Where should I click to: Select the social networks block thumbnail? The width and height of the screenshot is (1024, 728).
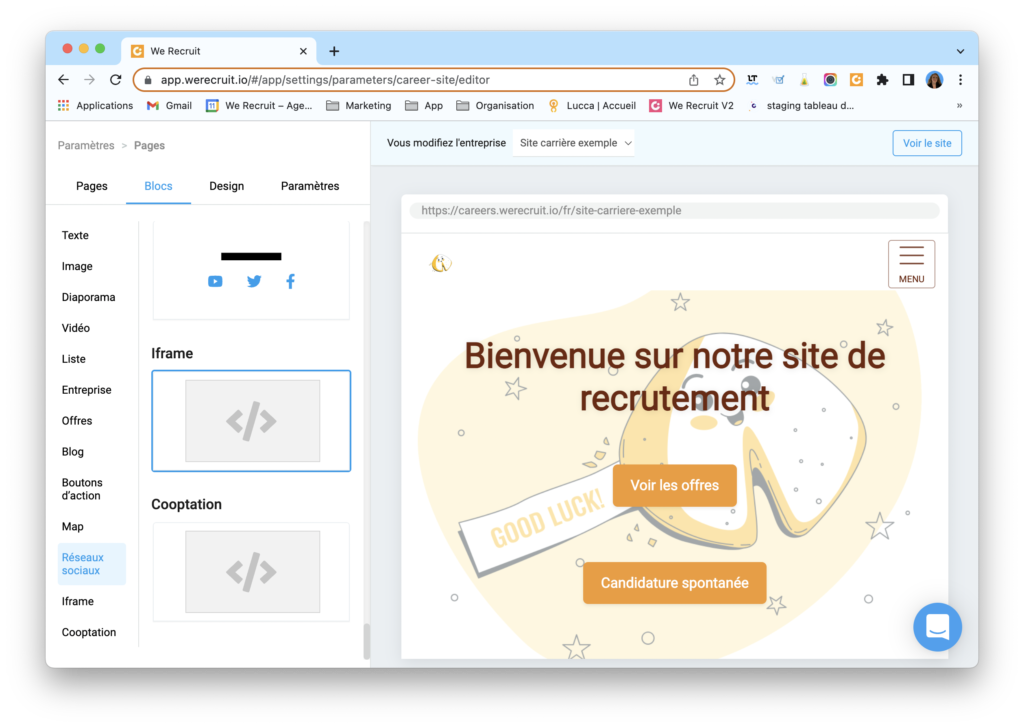[x=251, y=270]
